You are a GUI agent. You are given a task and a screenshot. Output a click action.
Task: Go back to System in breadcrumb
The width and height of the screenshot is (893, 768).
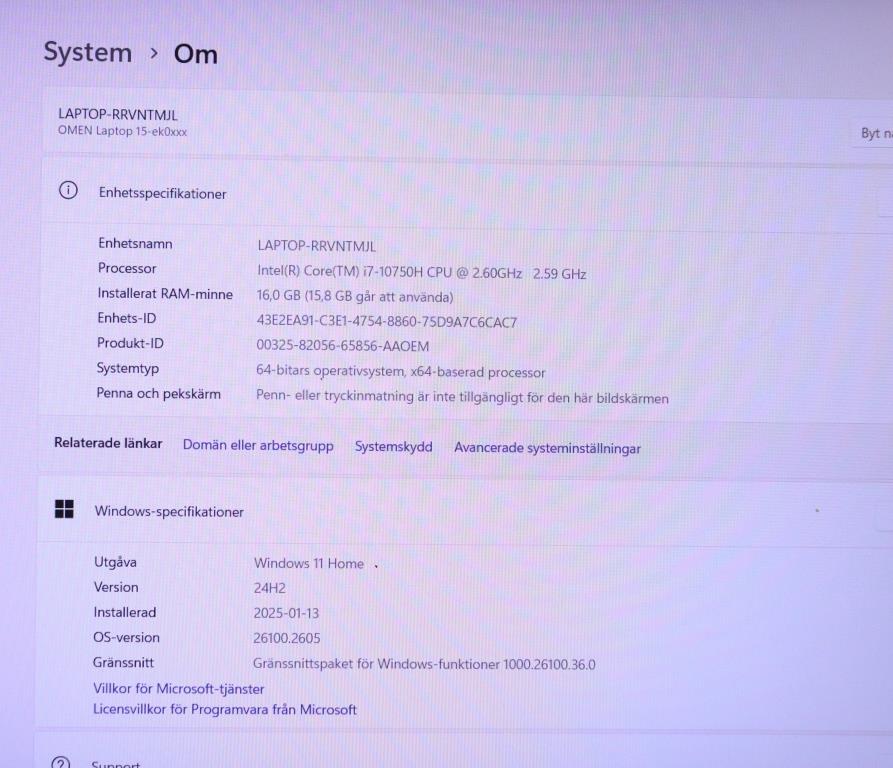(88, 52)
